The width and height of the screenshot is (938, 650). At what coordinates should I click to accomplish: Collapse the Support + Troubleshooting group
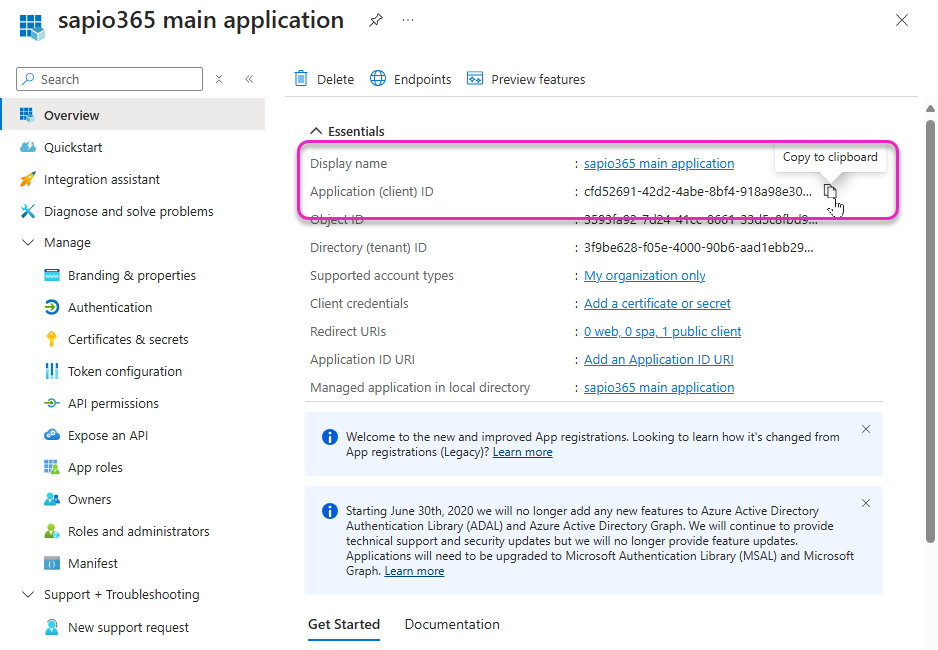(27, 595)
